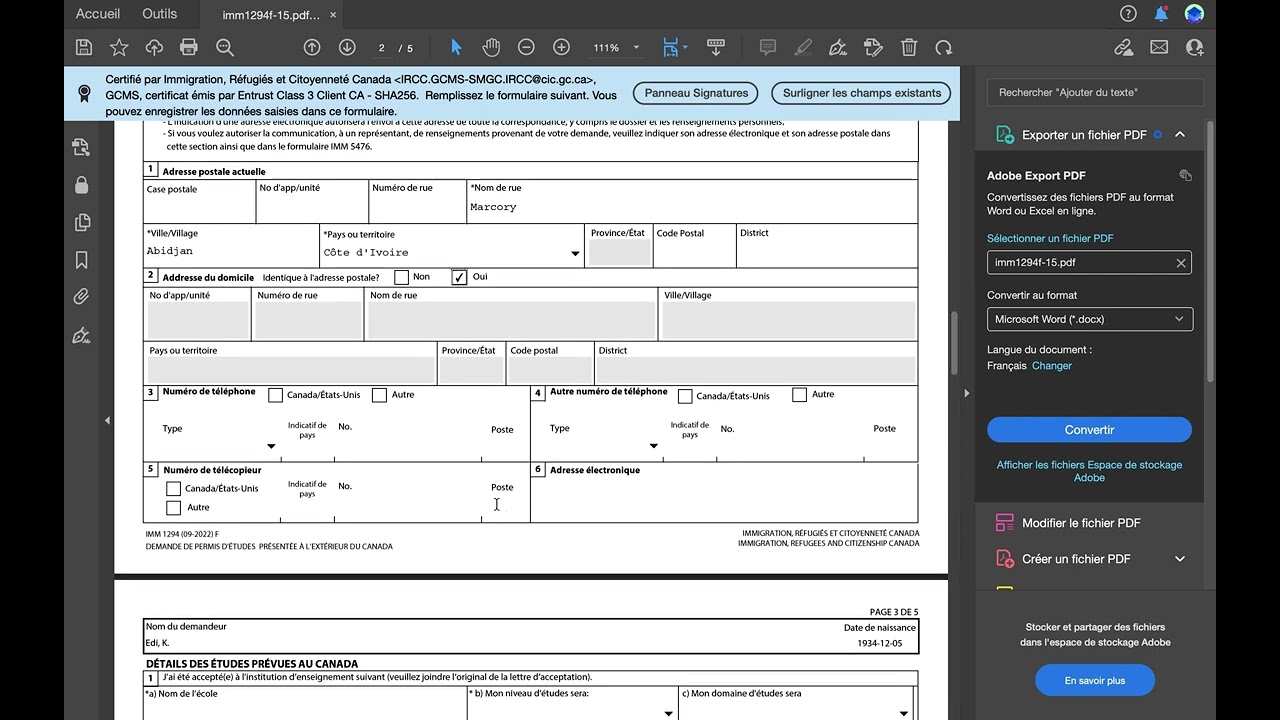Check Canada/États-Unis under Numéro de télécopieur
The width and height of the screenshot is (1280, 720).
(x=173, y=489)
